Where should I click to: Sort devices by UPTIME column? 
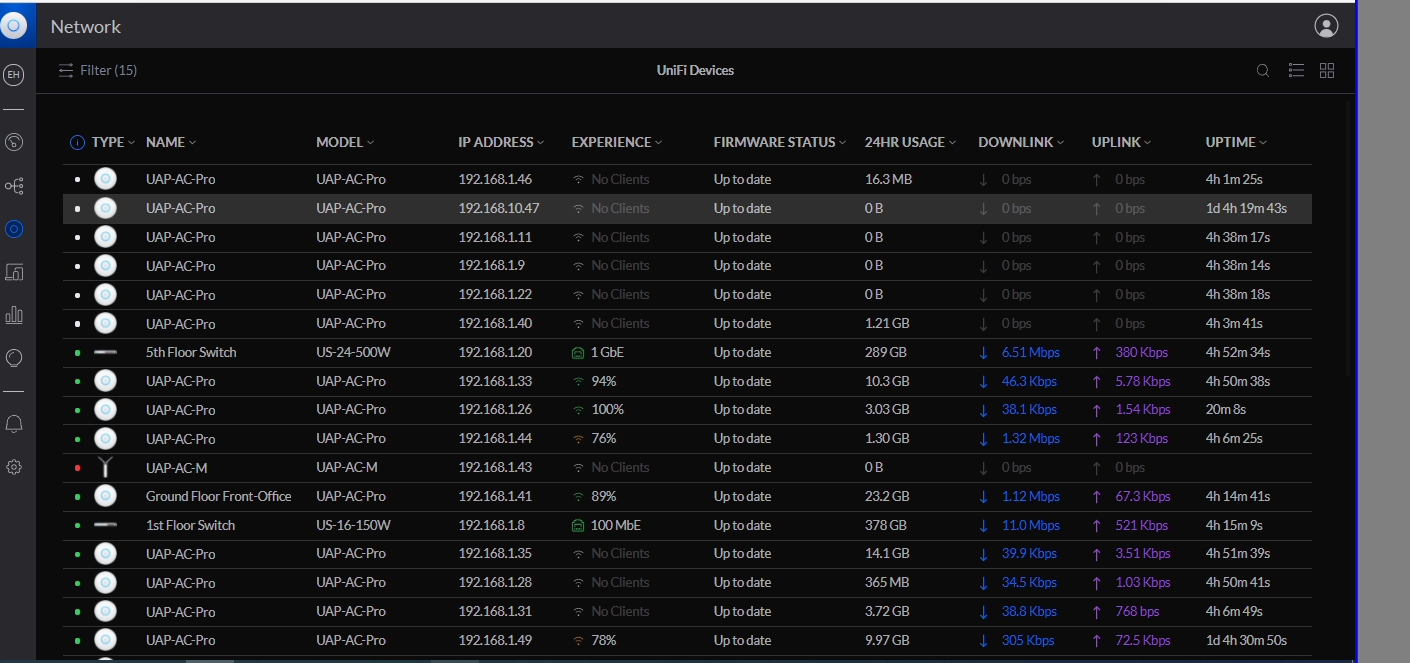[1236, 143]
